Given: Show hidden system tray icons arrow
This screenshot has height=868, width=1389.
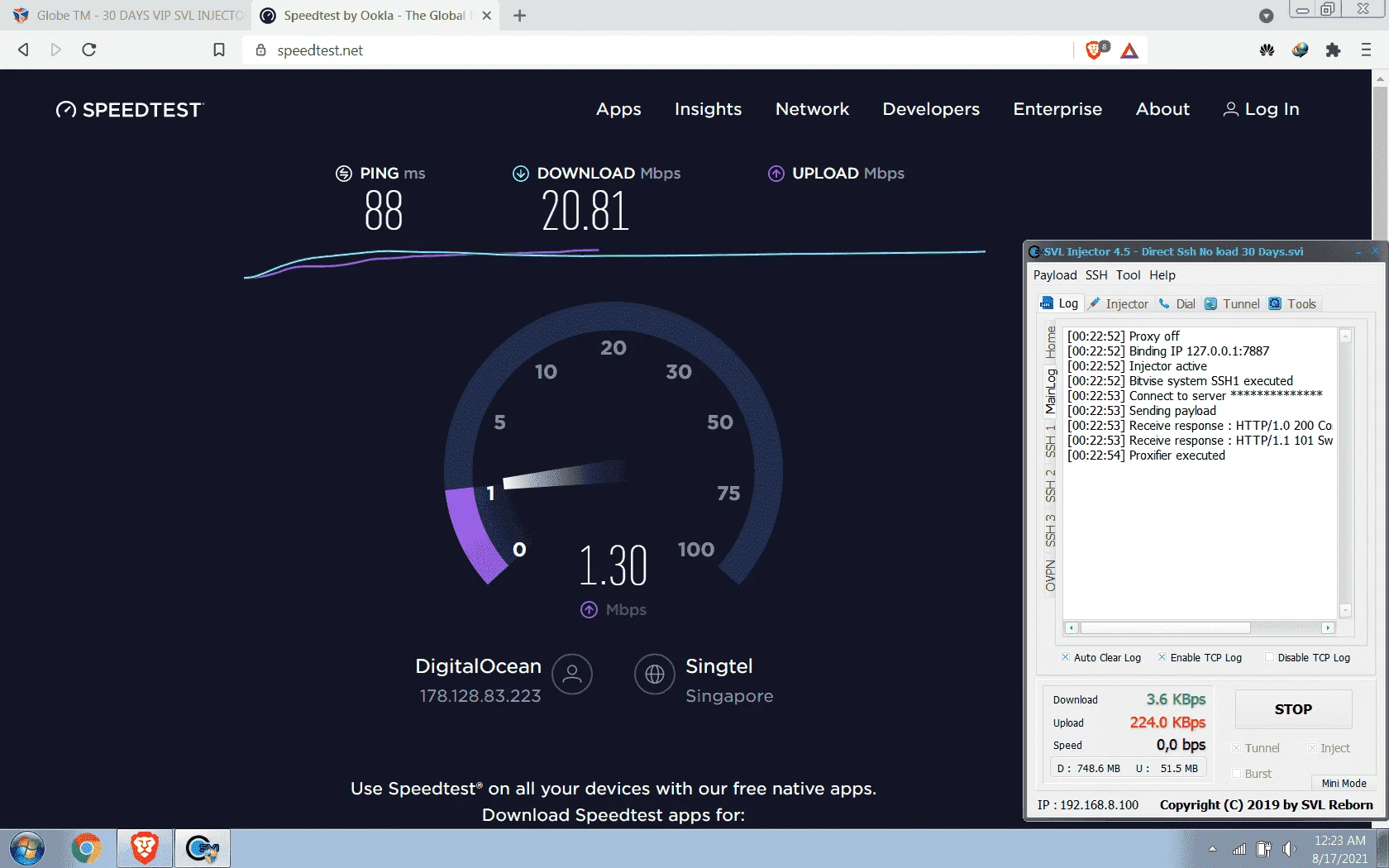Looking at the screenshot, I should coord(1212,849).
